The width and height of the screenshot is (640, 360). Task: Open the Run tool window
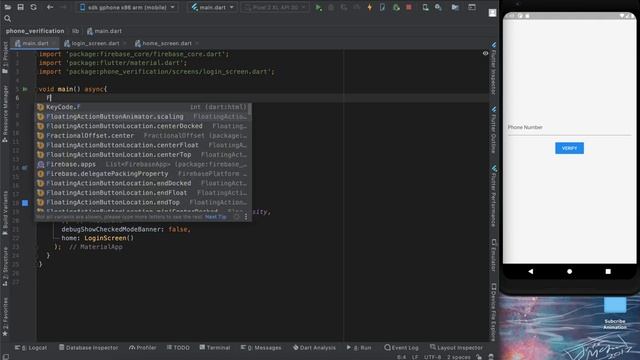(359, 348)
